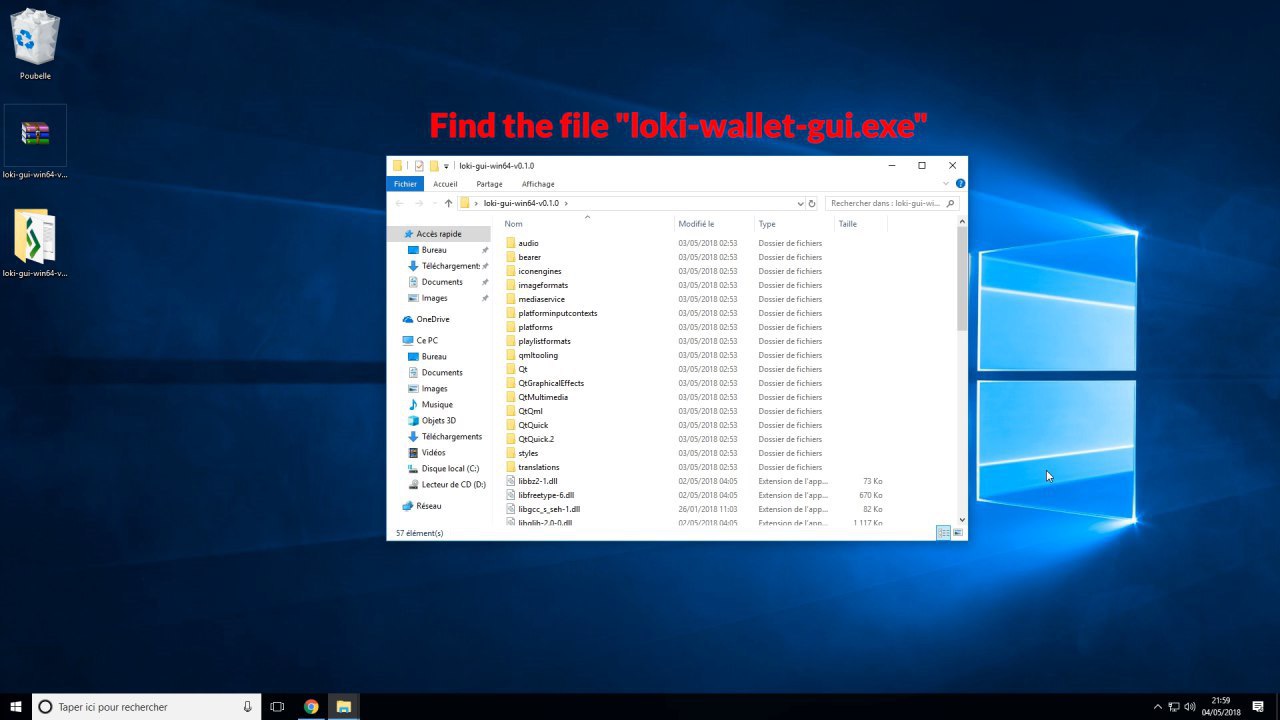Go forward with the forward arrow
Screen dimensions: 1280x720
419,203
